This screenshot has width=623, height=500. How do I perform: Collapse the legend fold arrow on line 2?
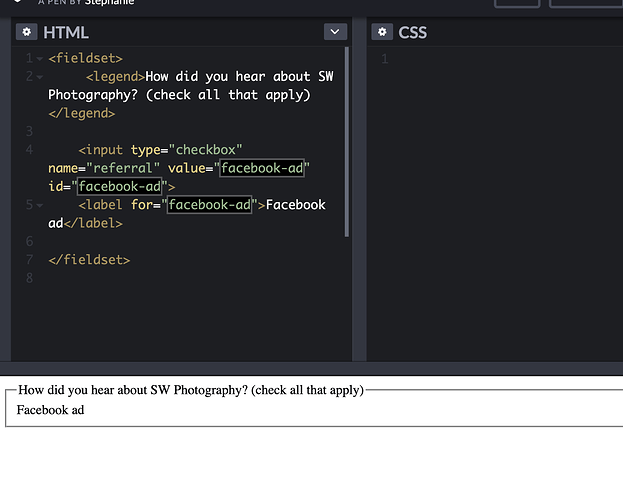[39, 77]
